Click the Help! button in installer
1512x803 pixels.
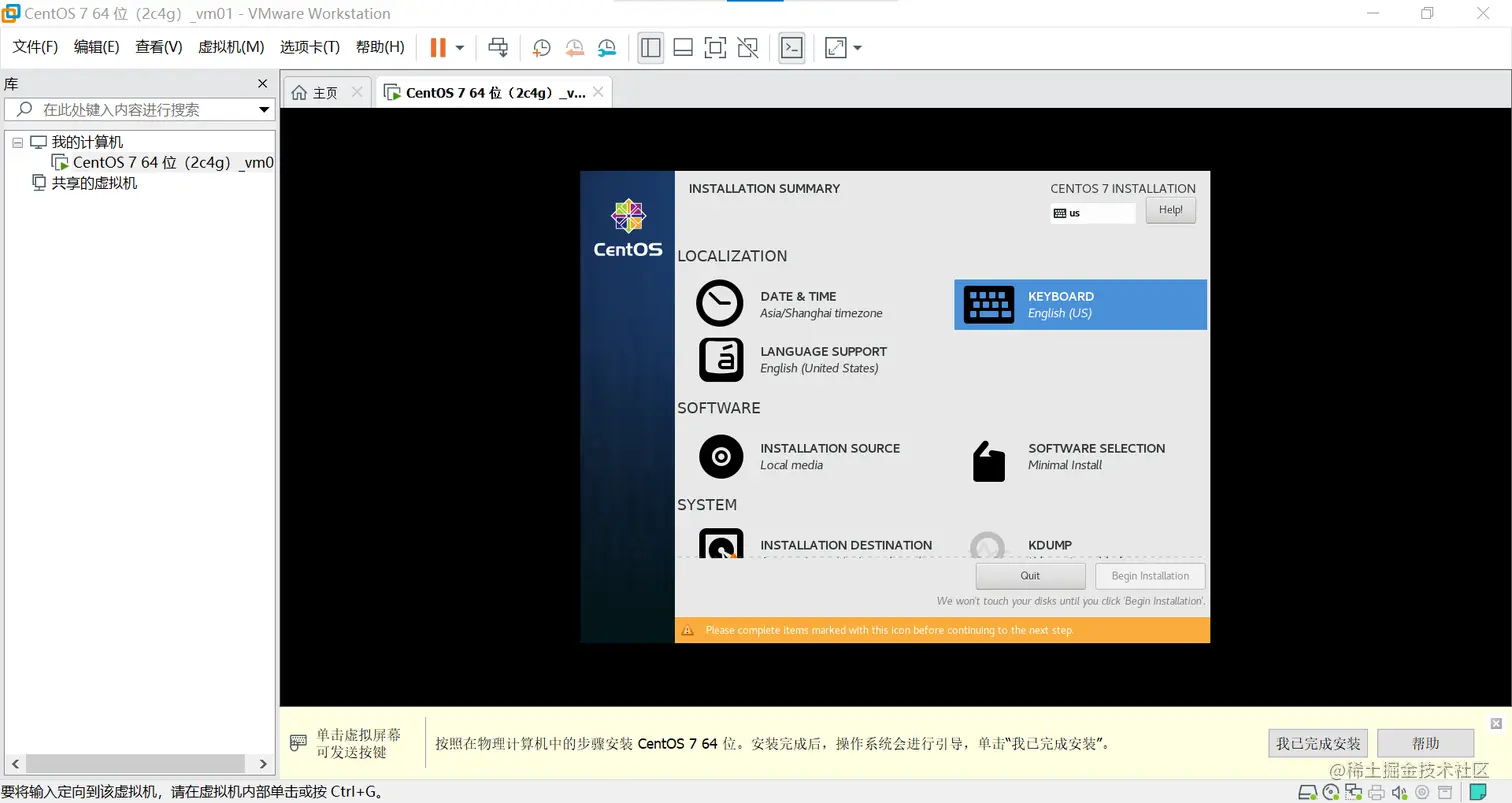(1170, 210)
